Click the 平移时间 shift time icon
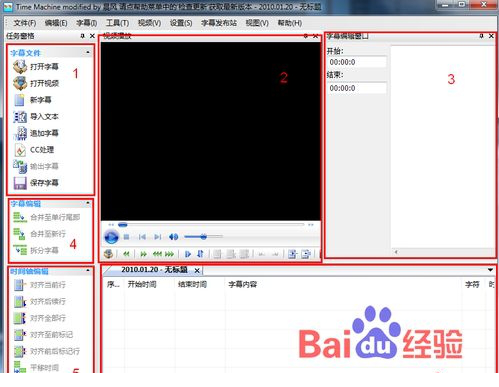499x387 pixels. [20, 367]
